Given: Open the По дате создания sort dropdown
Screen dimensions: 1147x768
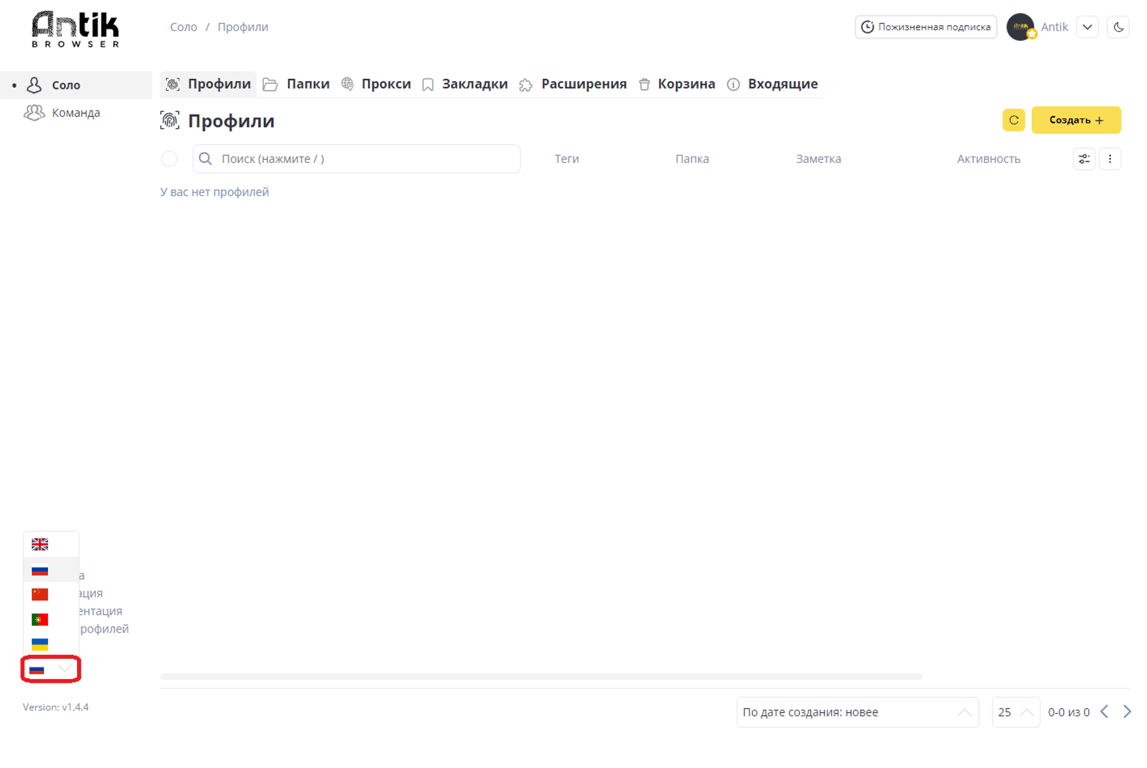Looking at the screenshot, I should click(857, 712).
